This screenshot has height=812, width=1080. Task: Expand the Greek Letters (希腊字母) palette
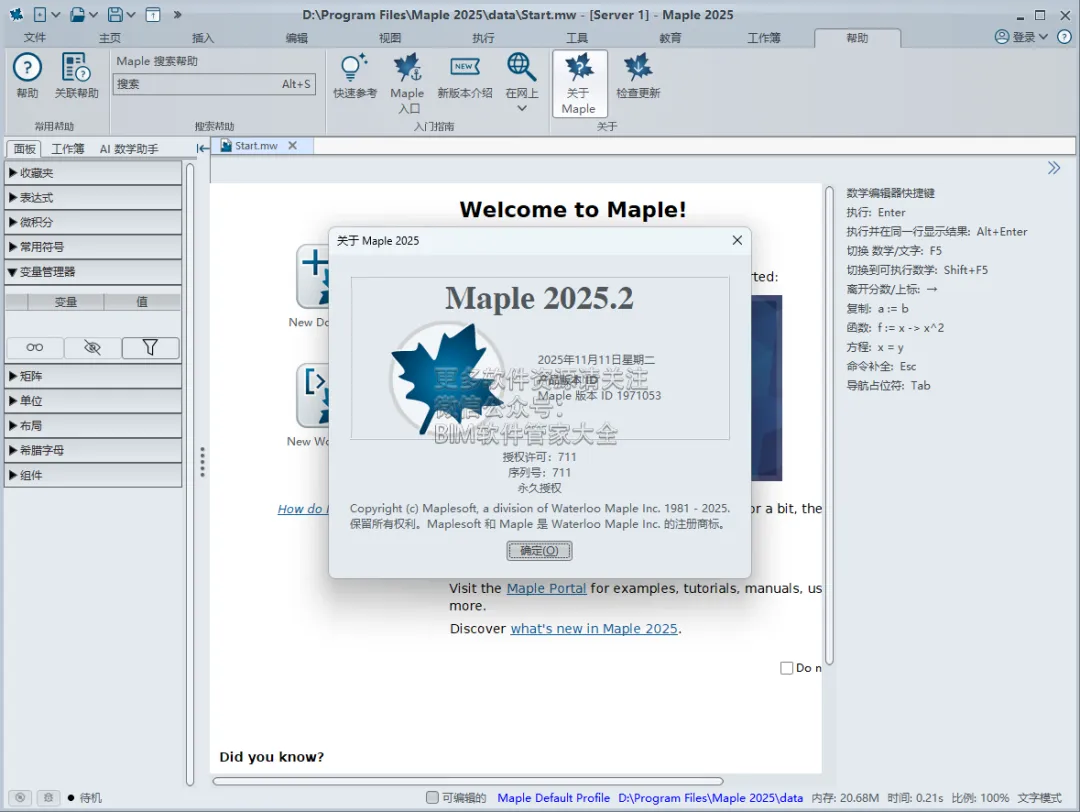(x=93, y=450)
